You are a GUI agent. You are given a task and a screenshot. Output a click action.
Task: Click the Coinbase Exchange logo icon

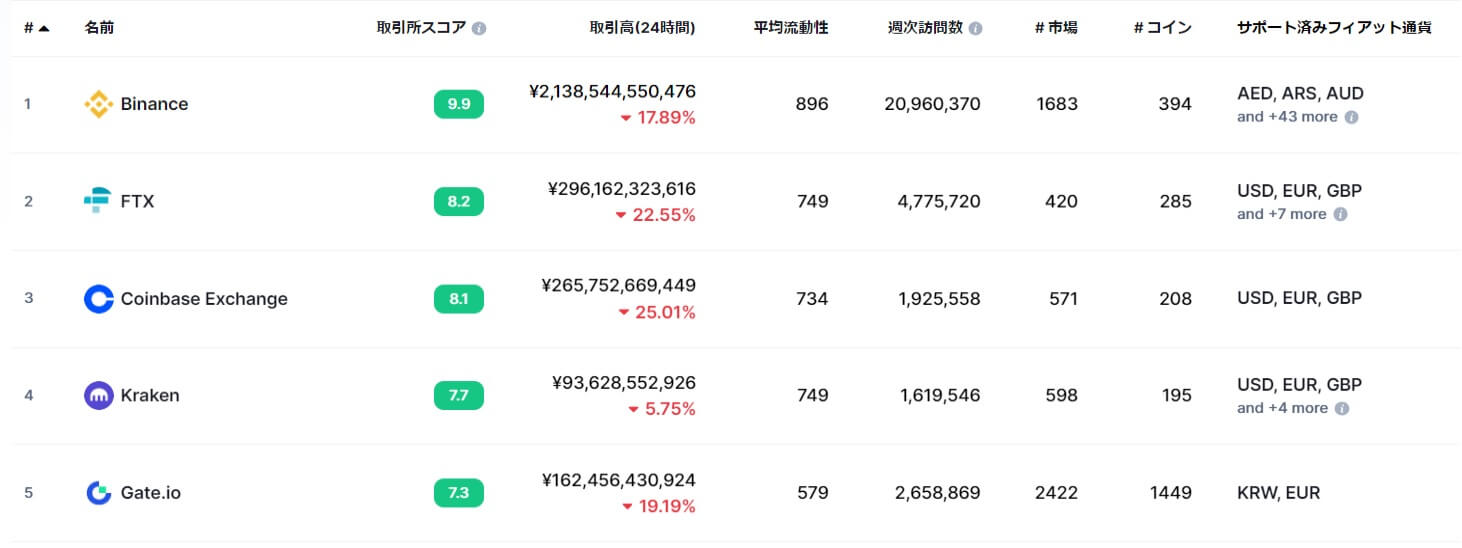[x=99, y=299]
